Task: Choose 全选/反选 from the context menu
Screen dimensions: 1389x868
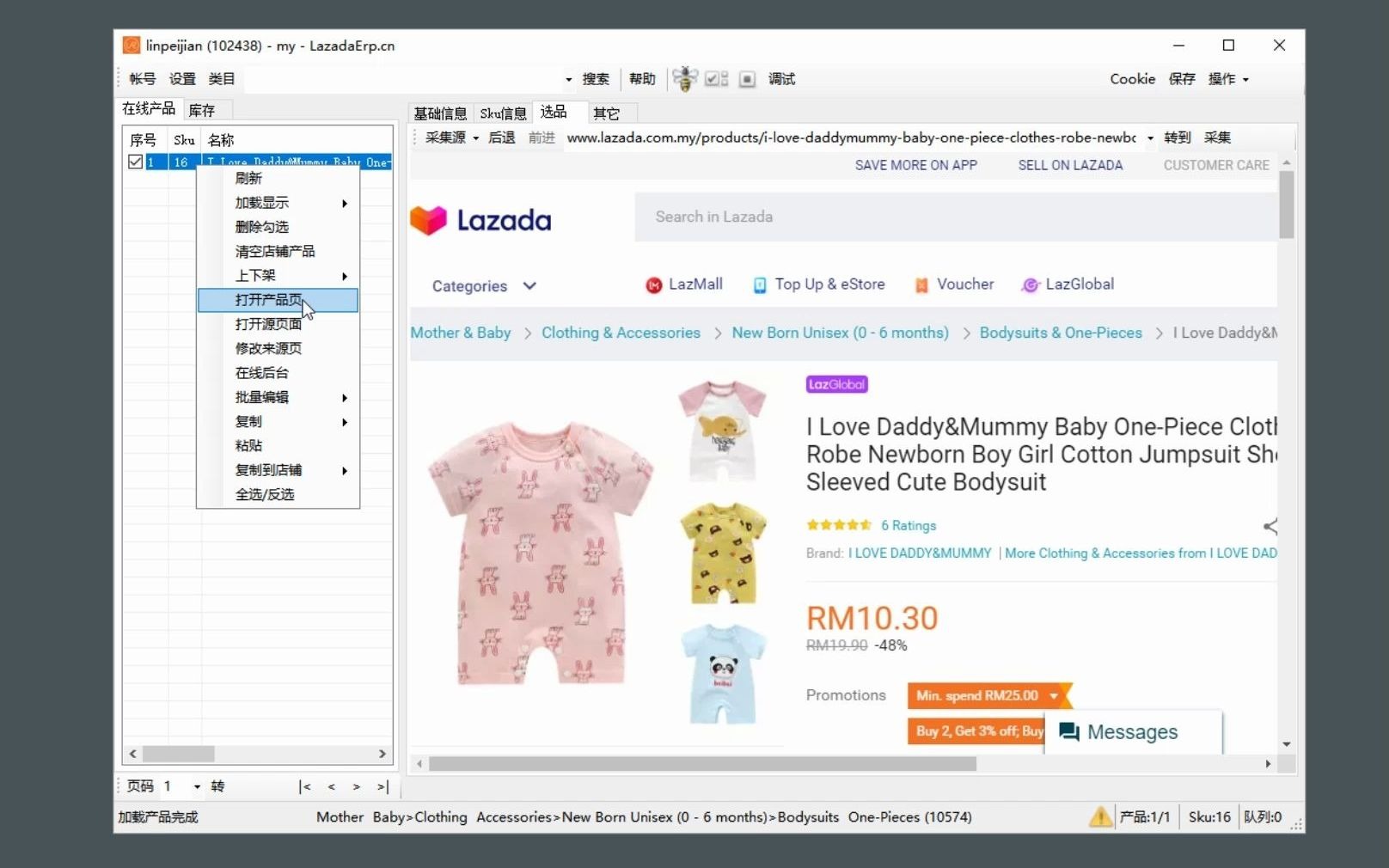Action: point(278,494)
